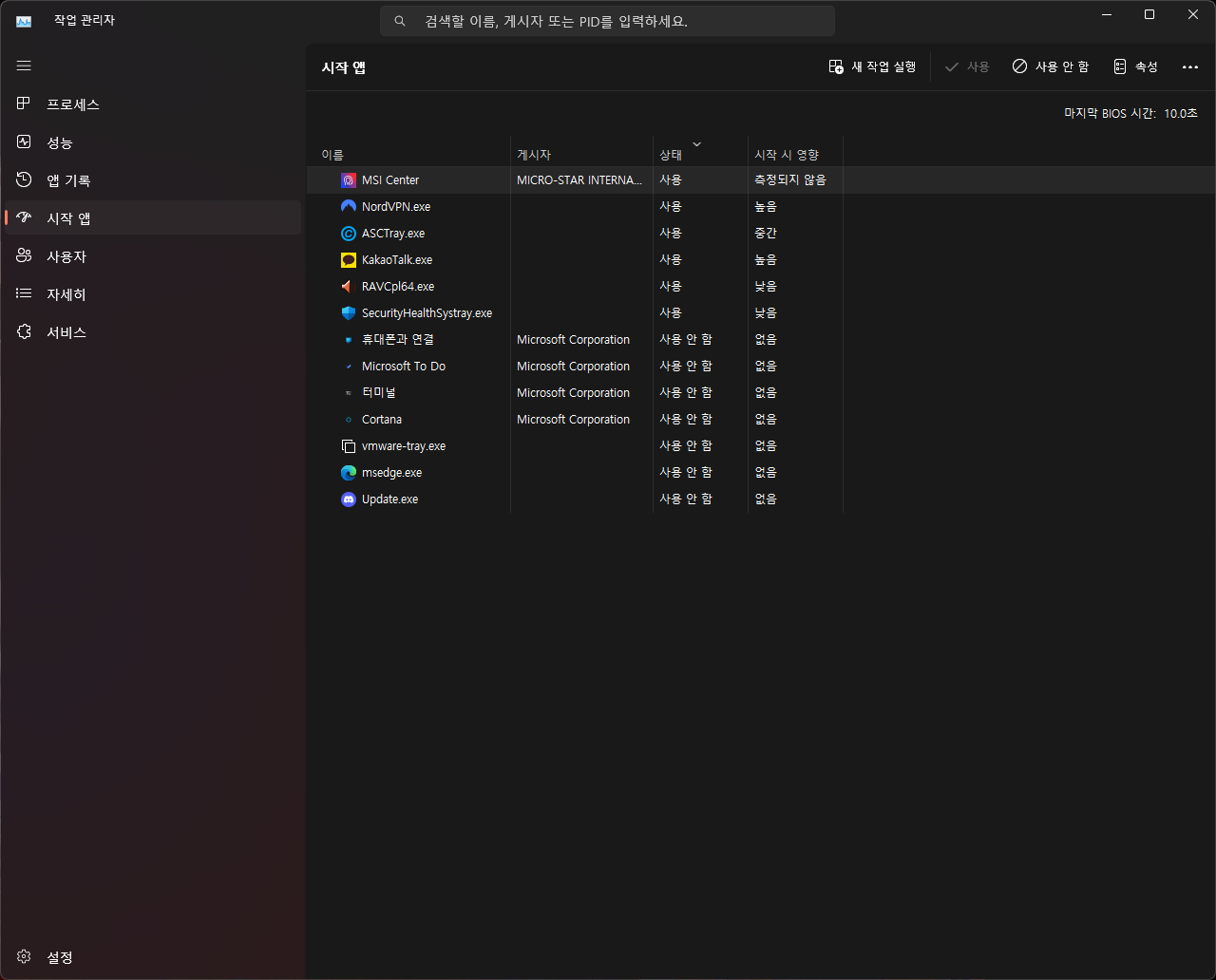Click the 앱 기록 history icon
This screenshot has width=1216, height=980.
pyautogui.click(x=24, y=179)
